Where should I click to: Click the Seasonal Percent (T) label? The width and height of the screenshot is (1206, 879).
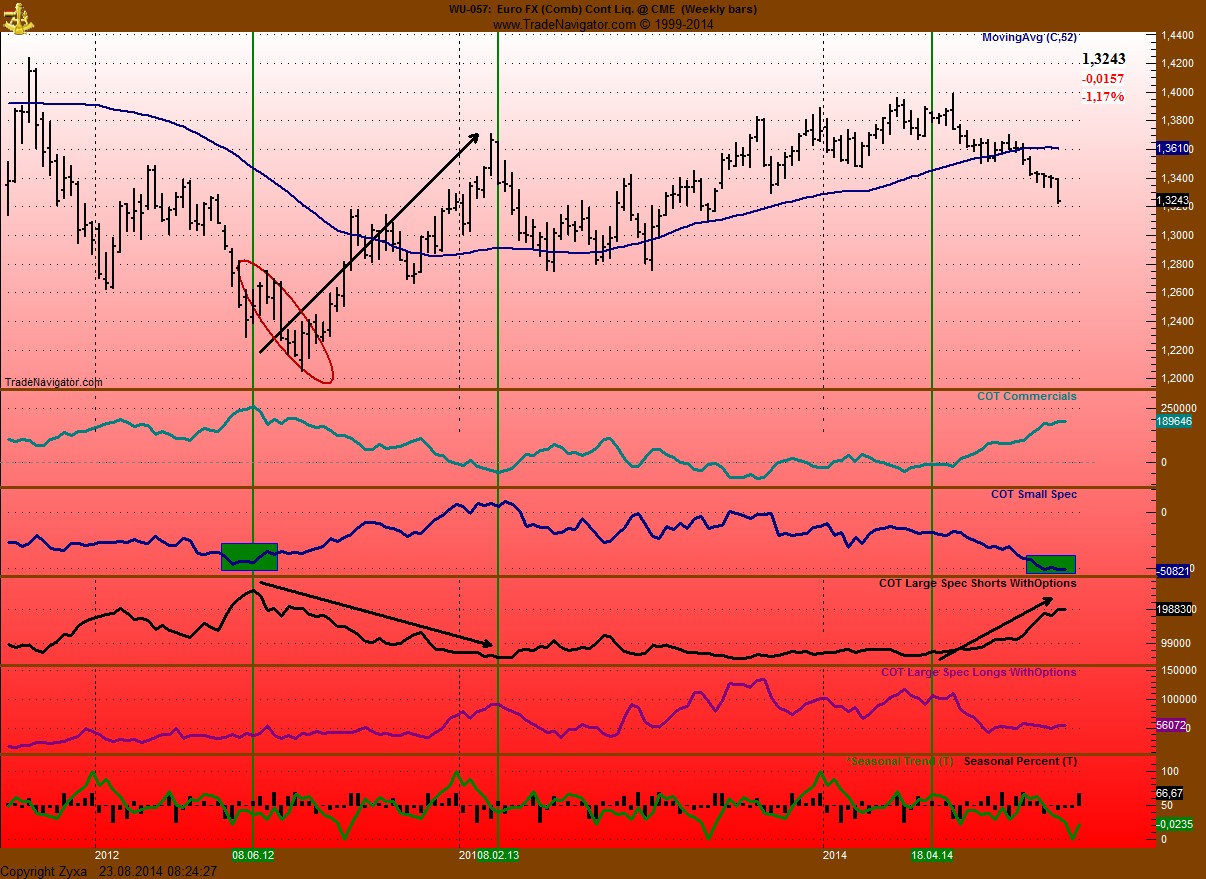(1020, 761)
